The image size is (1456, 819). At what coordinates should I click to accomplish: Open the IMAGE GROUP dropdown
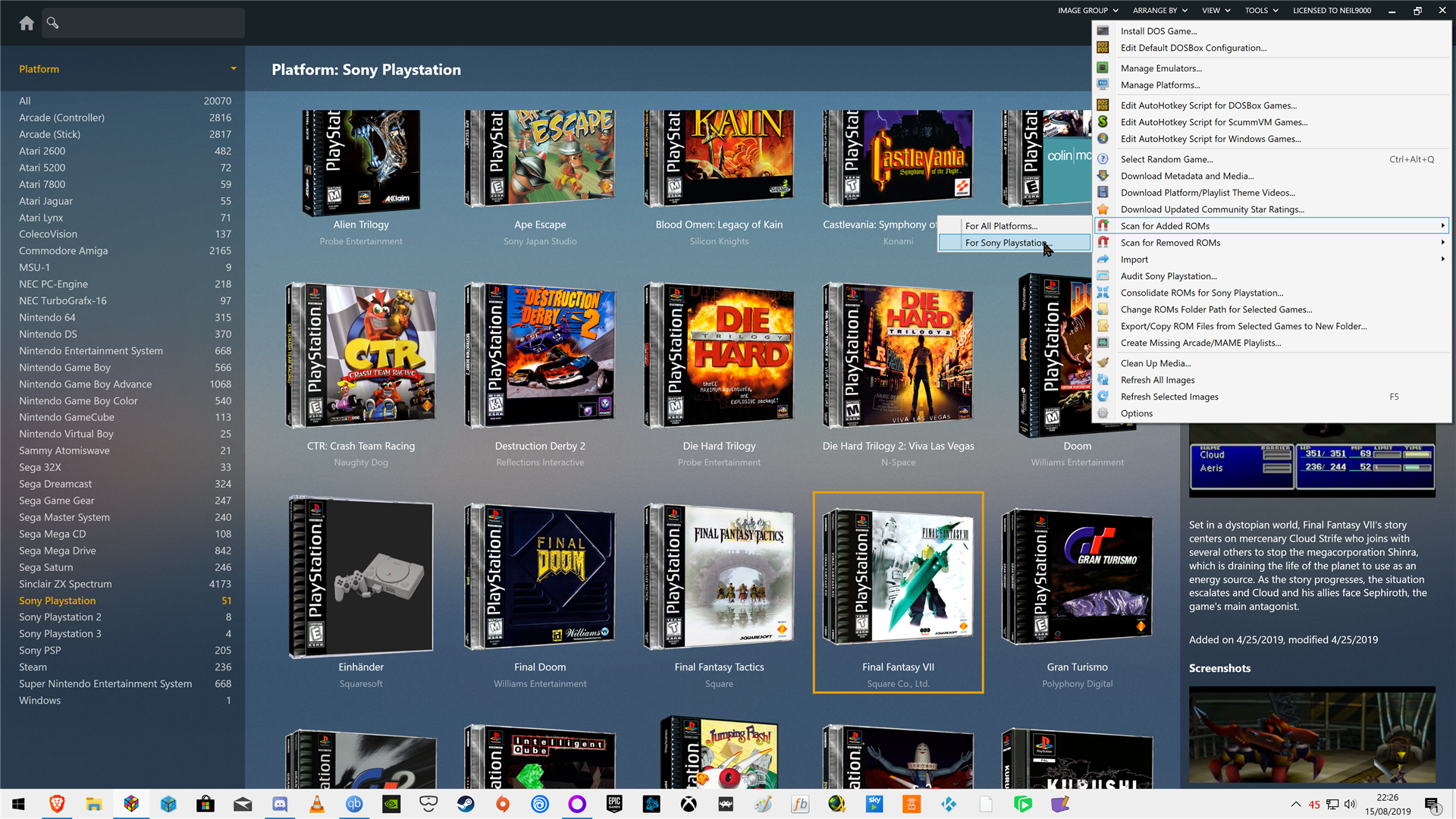pyautogui.click(x=1087, y=11)
